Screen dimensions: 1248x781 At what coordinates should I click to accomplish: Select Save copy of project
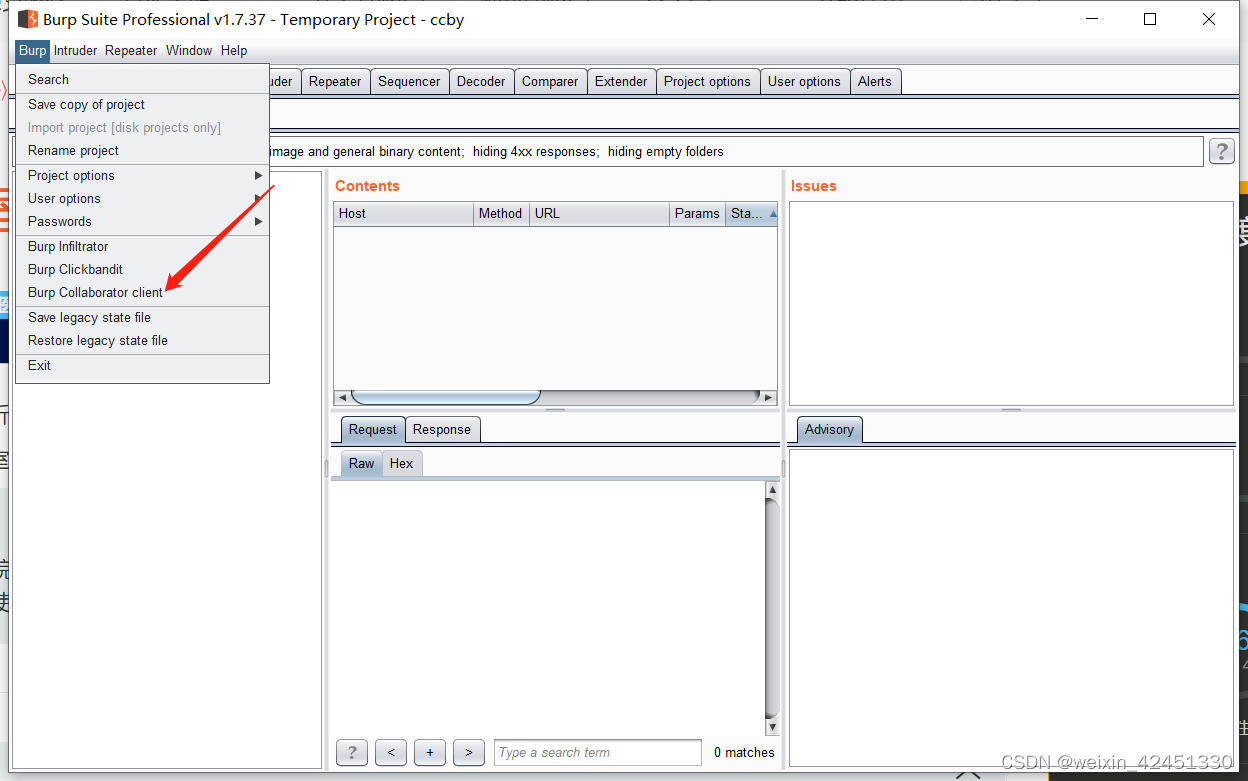click(x=142, y=104)
